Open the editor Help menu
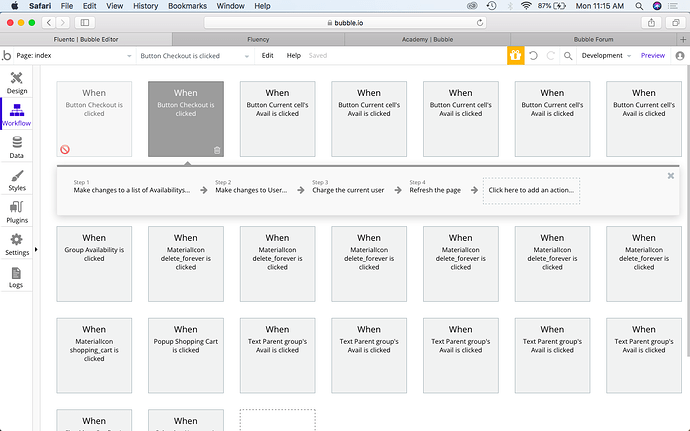Screen dimensions: 690x431 pos(294,55)
